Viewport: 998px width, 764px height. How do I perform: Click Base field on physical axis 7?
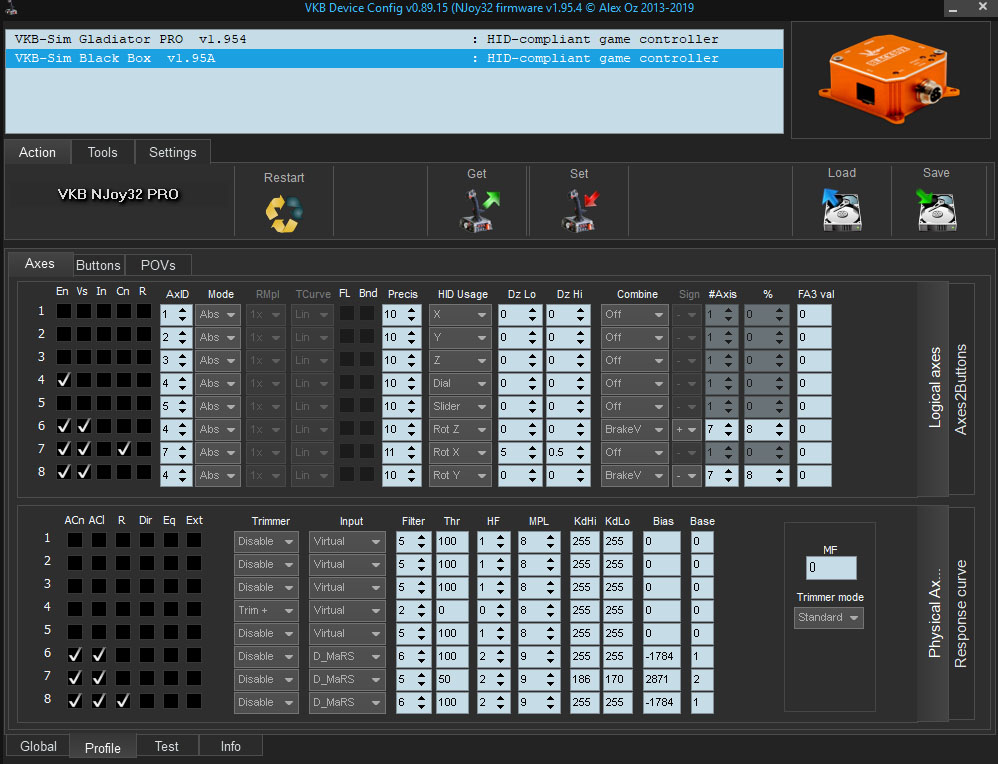[701, 679]
